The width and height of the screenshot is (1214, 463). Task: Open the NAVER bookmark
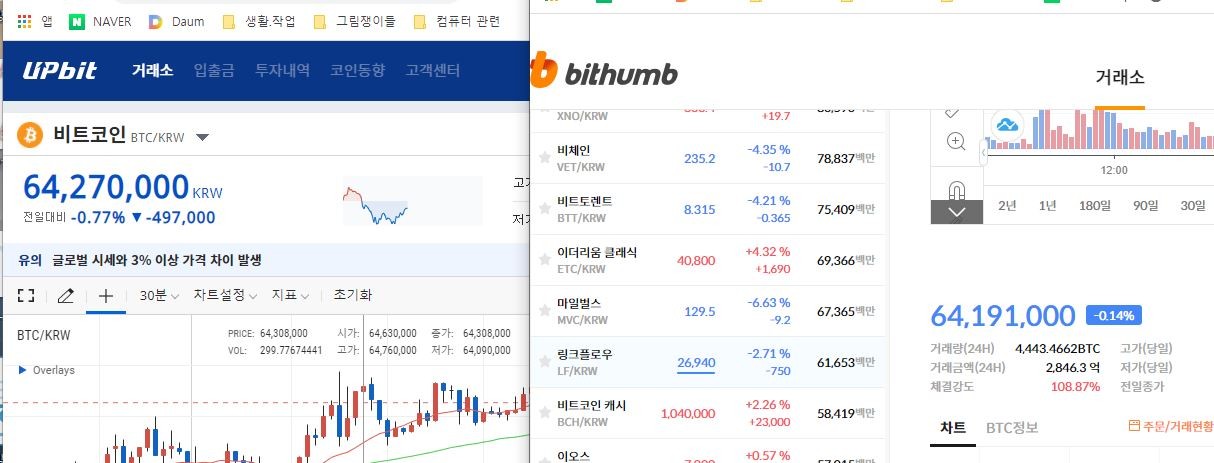(x=101, y=21)
